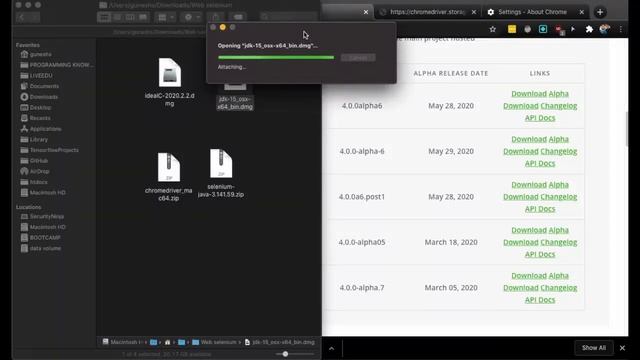Adjust the Finder icon size slider
The image size is (640, 360).
(285, 354)
